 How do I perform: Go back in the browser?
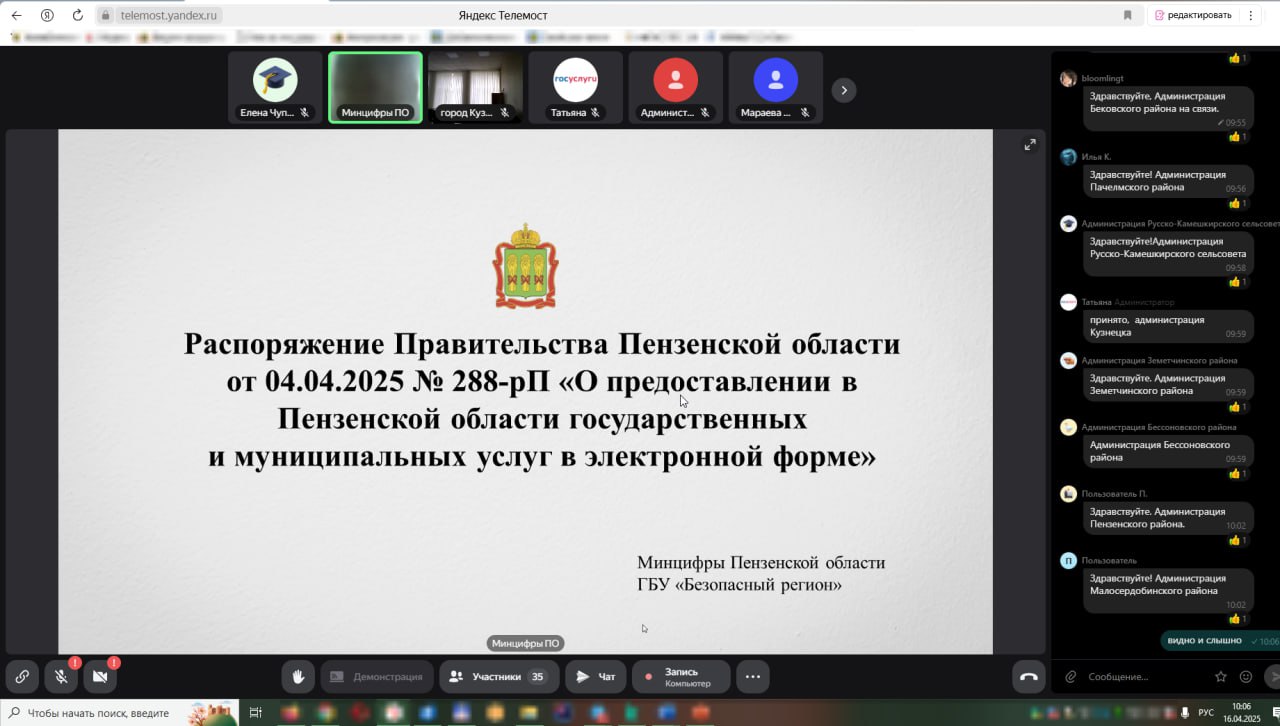16,15
